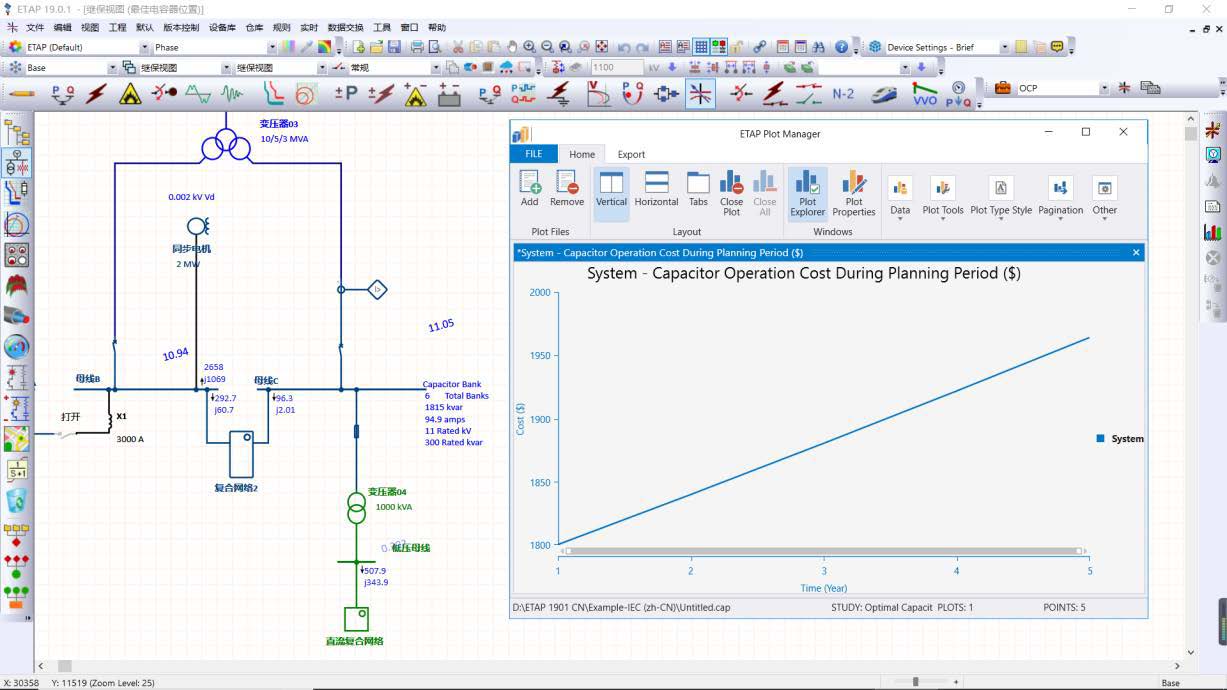Select the arc flash warning triangle icon

(130, 94)
